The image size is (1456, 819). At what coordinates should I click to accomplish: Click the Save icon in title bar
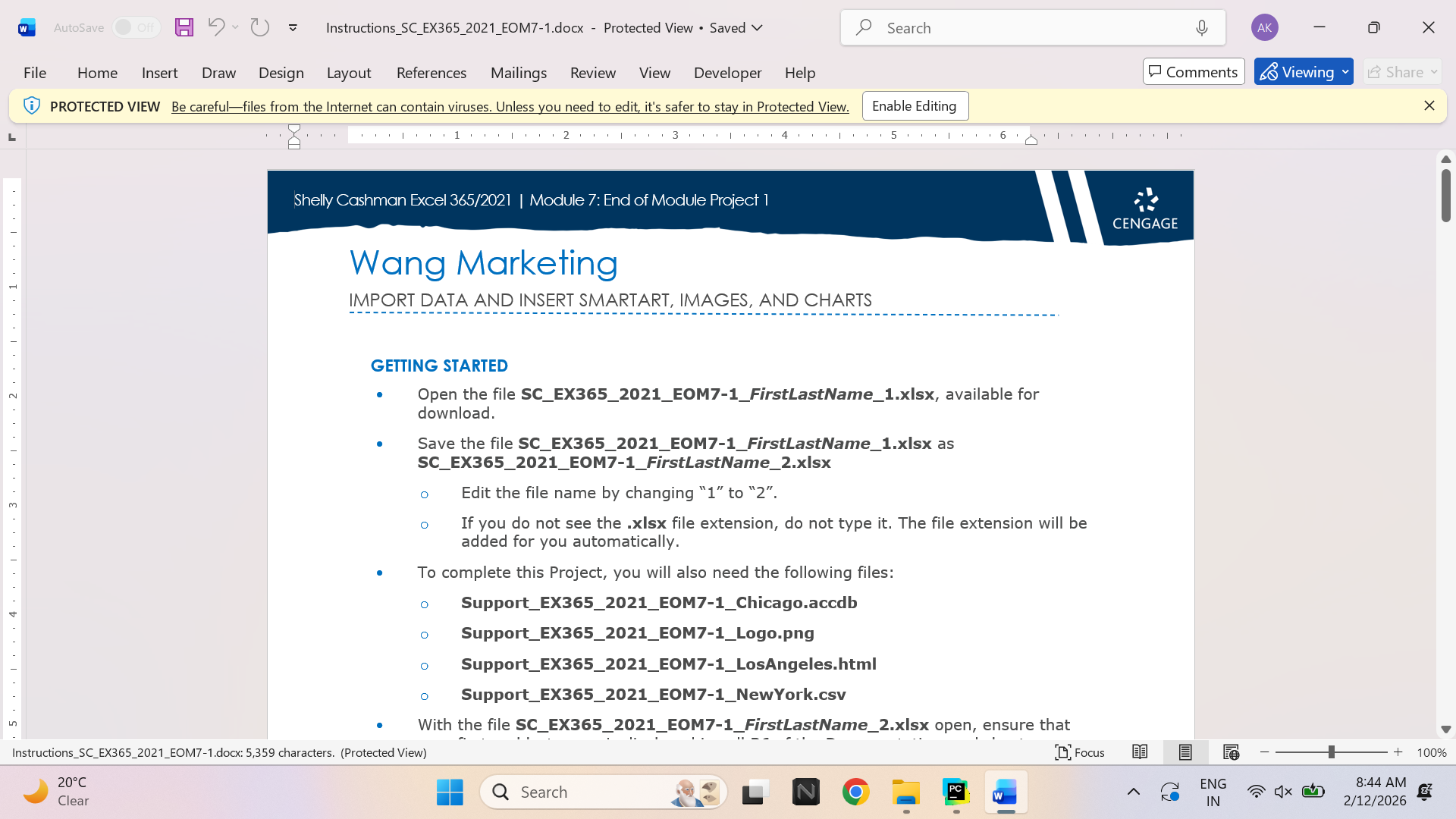184,27
